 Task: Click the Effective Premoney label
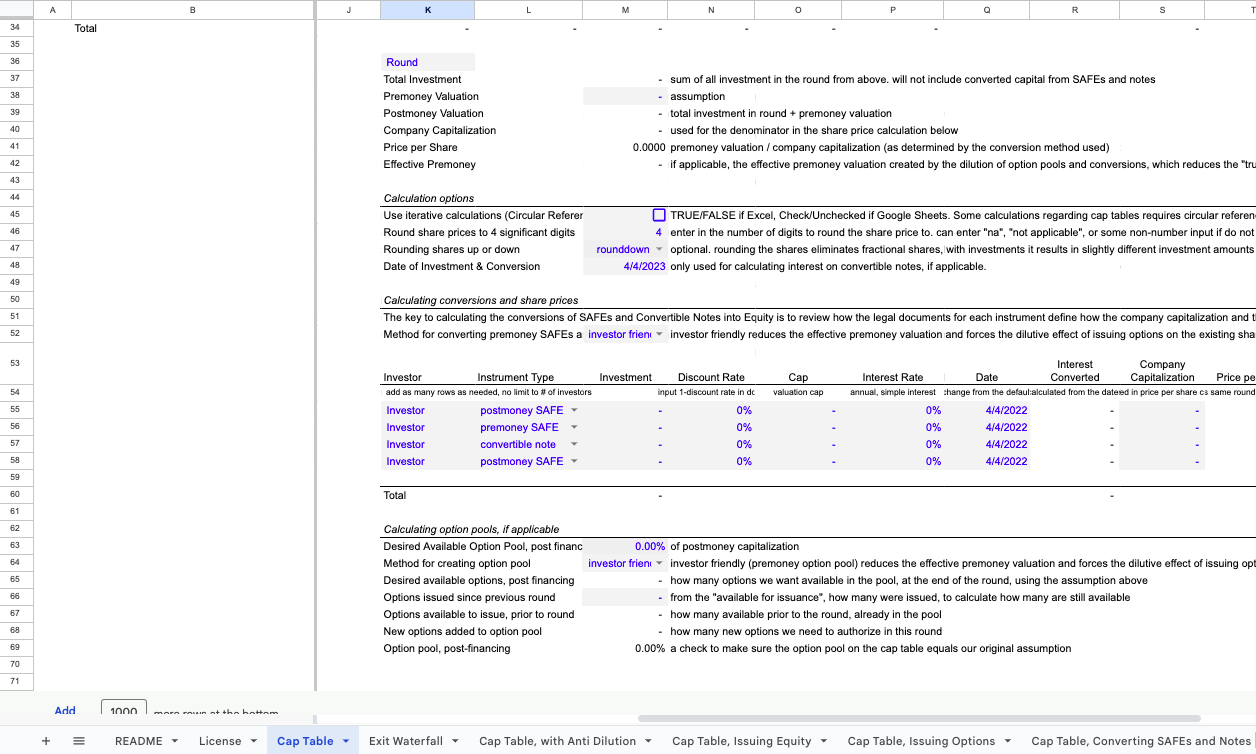[x=430, y=164]
